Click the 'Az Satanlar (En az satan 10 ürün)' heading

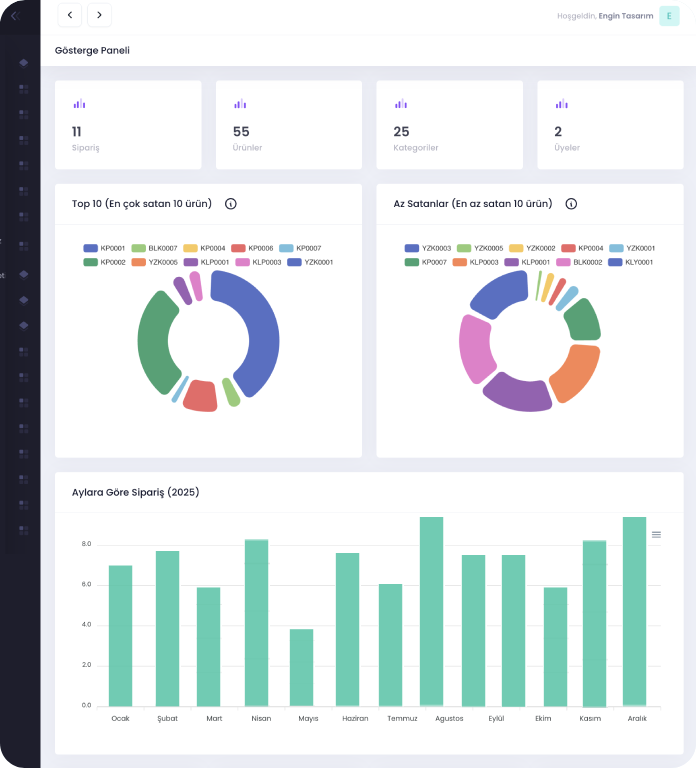coord(473,204)
